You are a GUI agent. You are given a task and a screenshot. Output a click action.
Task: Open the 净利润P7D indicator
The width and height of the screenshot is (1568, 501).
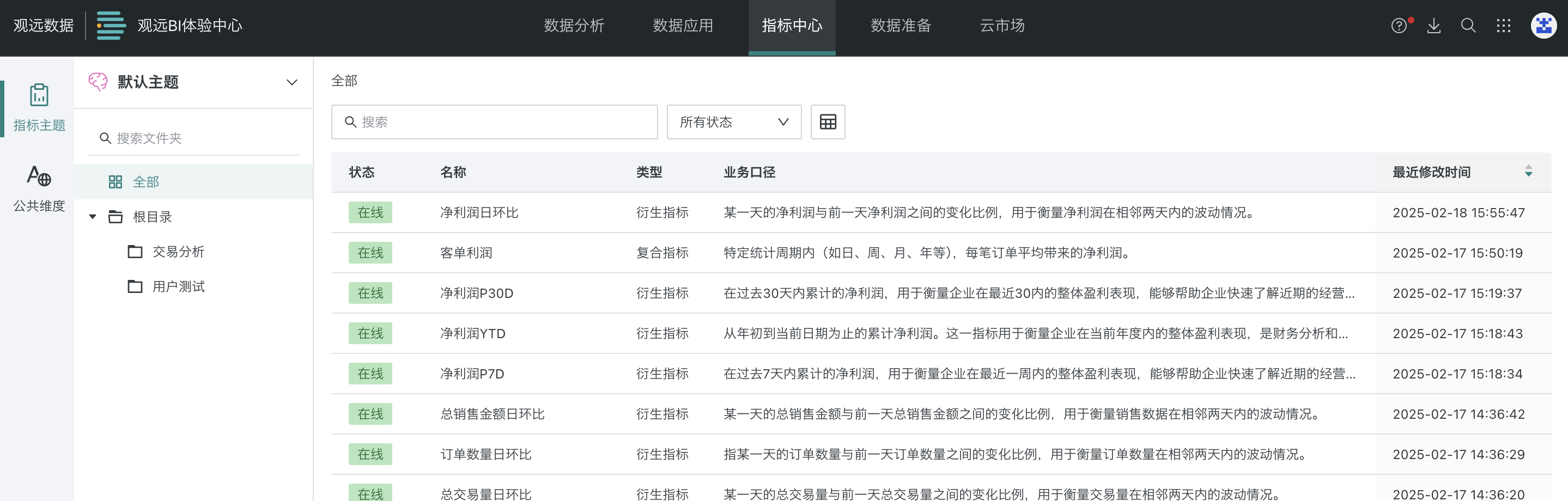click(472, 374)
